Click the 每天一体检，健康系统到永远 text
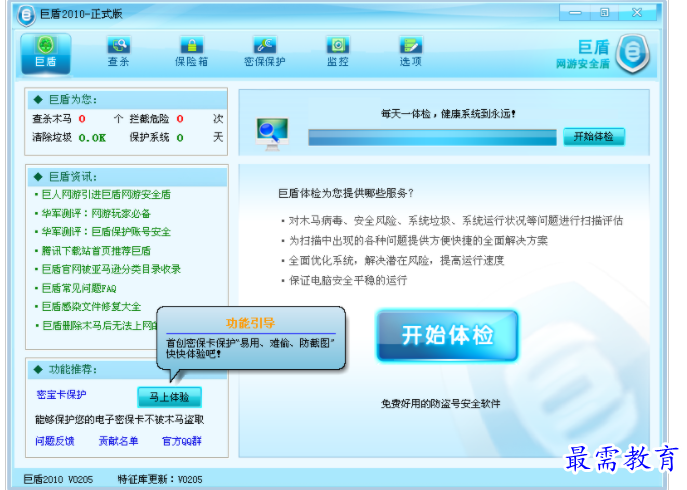687x490 pixels. [448, 114]
